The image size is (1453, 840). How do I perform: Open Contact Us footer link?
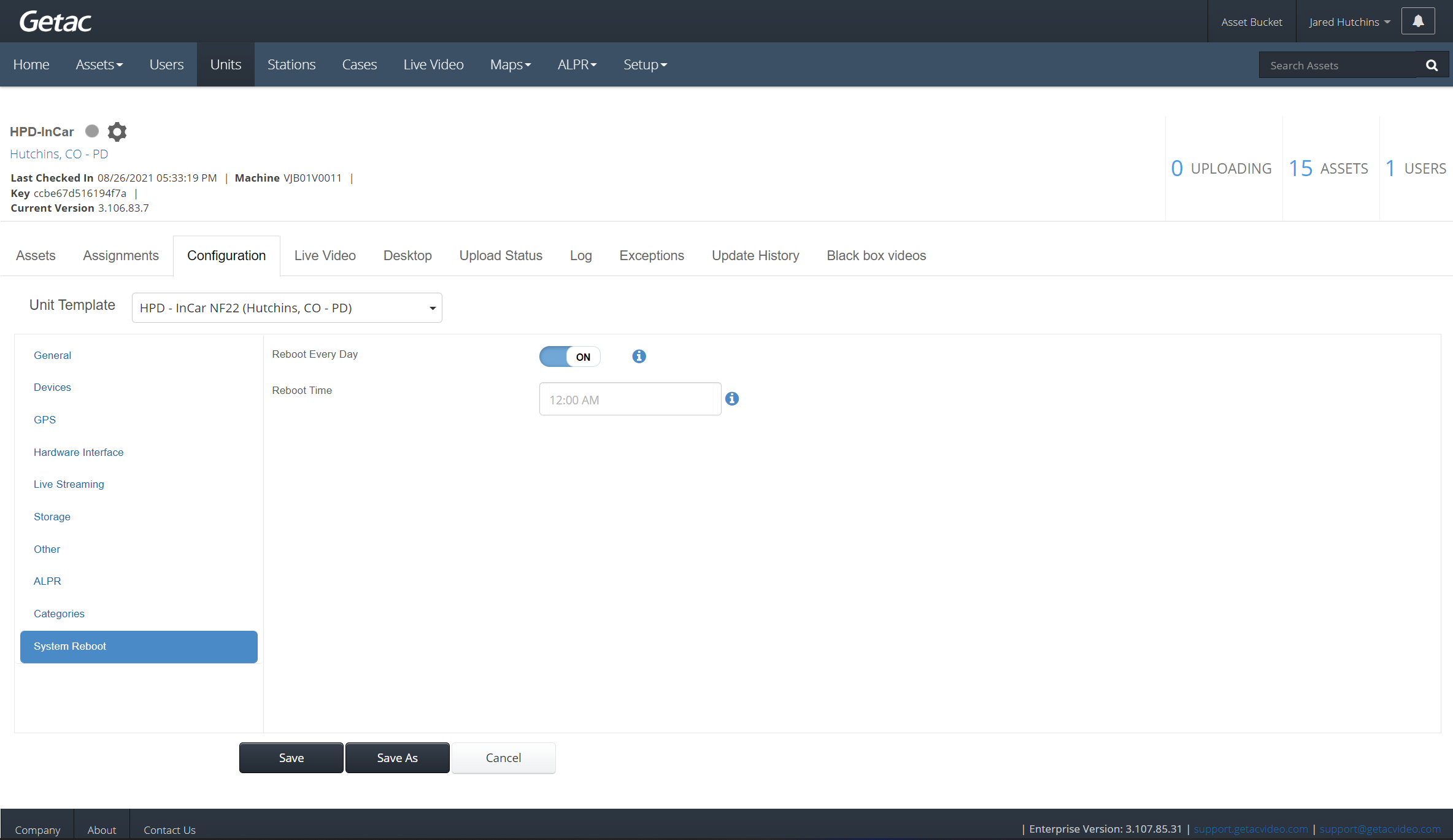[x=169, y=830]
